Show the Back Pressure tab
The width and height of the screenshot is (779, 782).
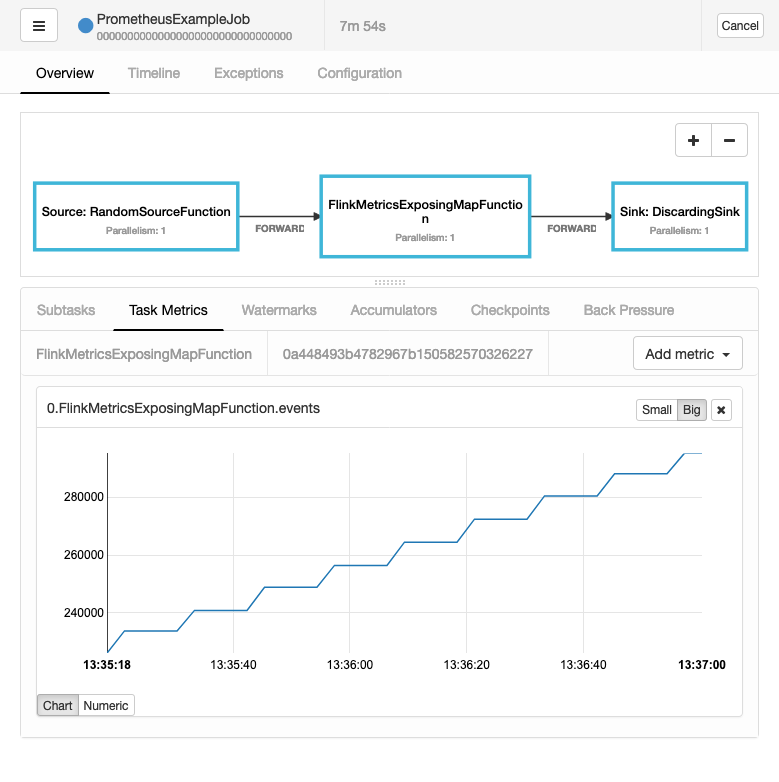[628, 310]
